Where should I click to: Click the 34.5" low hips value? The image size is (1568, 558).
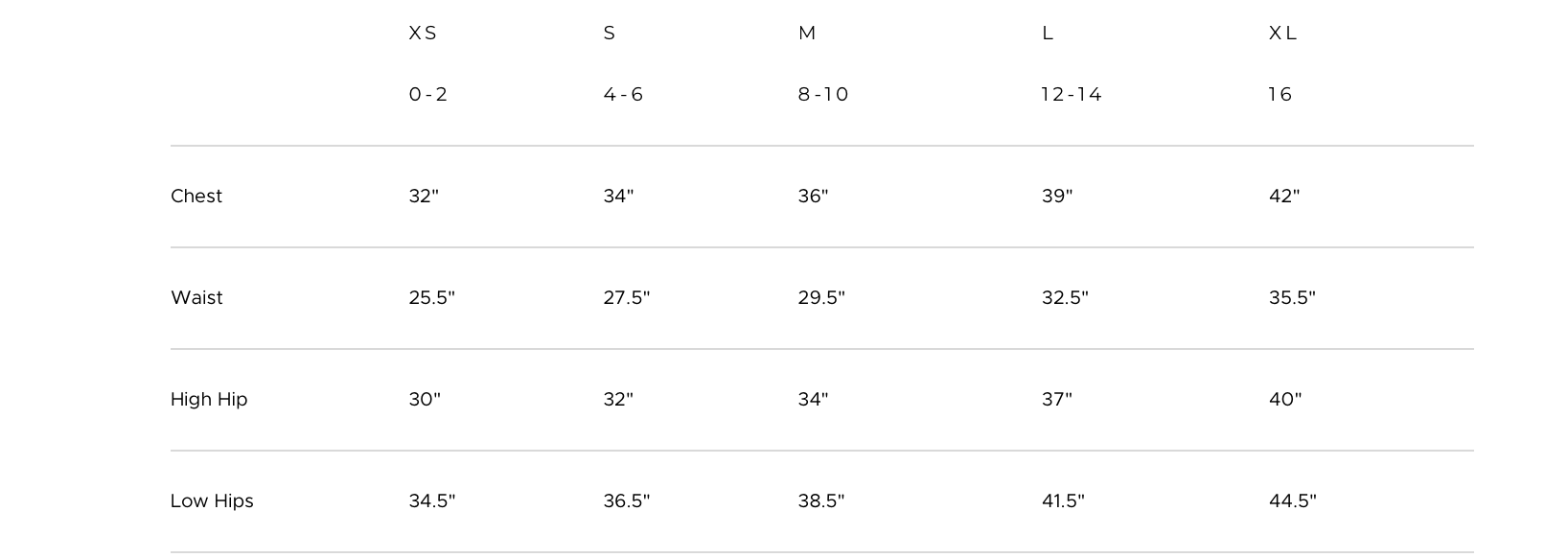click(x=432, y=501)
